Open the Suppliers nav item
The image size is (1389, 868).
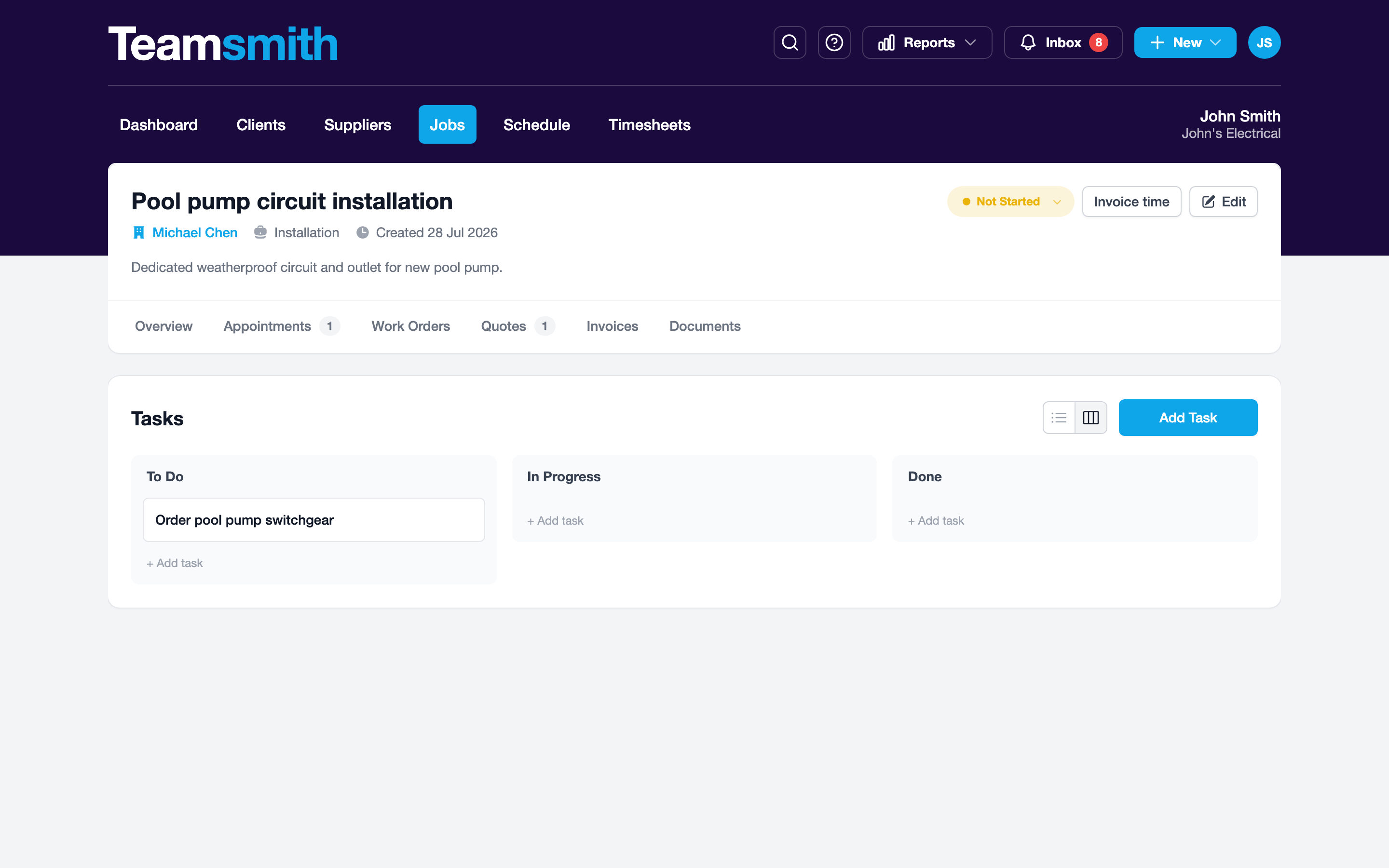[357, 124]
